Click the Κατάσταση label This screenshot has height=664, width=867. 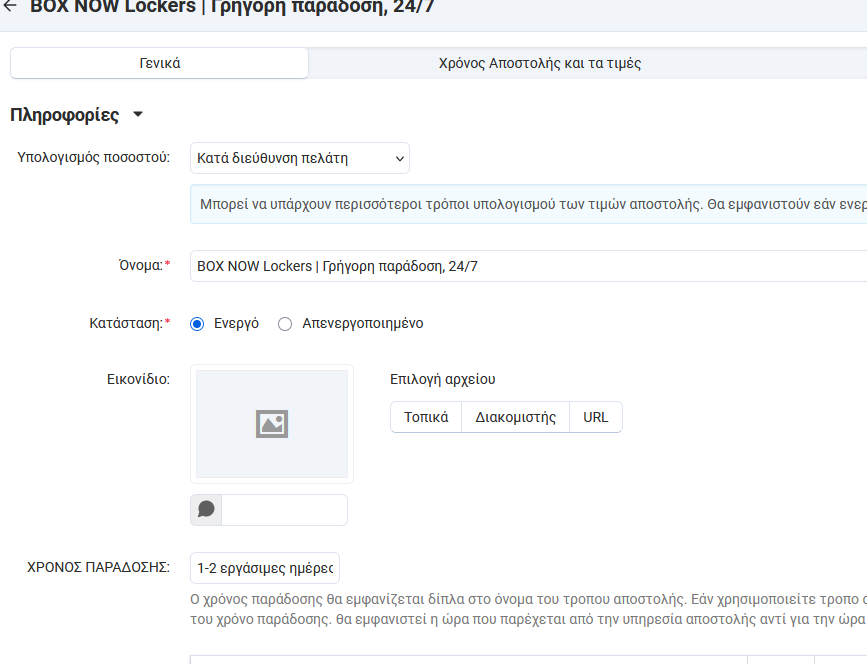130,323
